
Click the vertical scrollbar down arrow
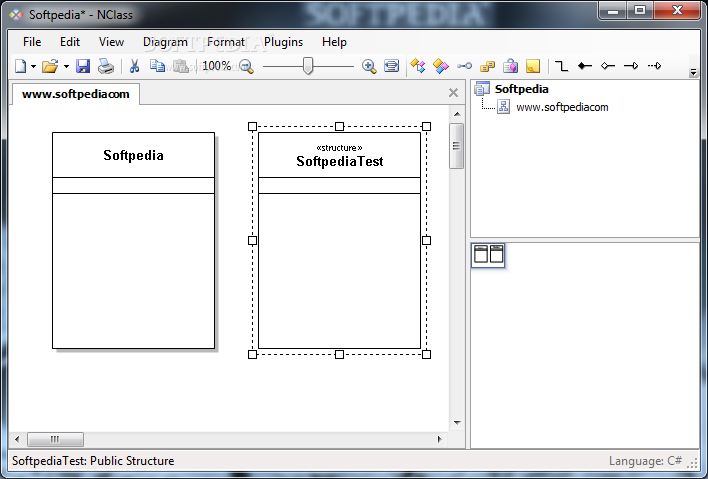[x=457, y=423]
